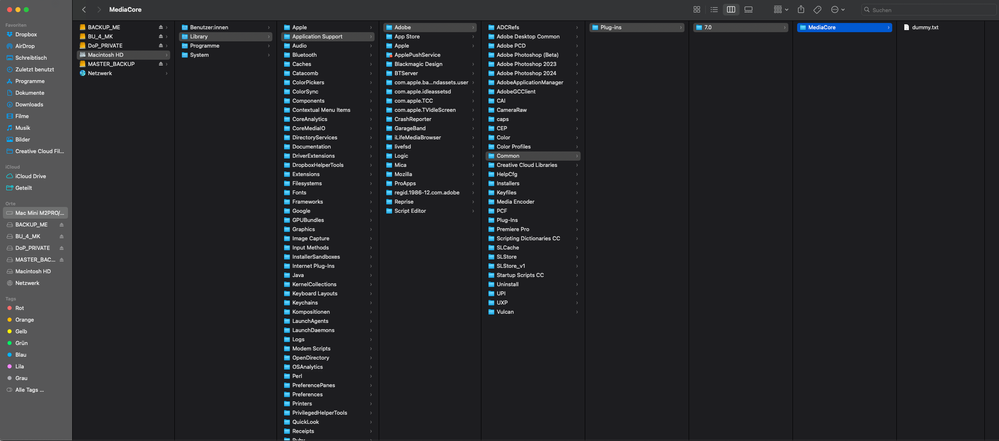The image size is (999, 441).
Task: Eject DoP_PRIVATE from the sidebar
Action: [61, 247]
